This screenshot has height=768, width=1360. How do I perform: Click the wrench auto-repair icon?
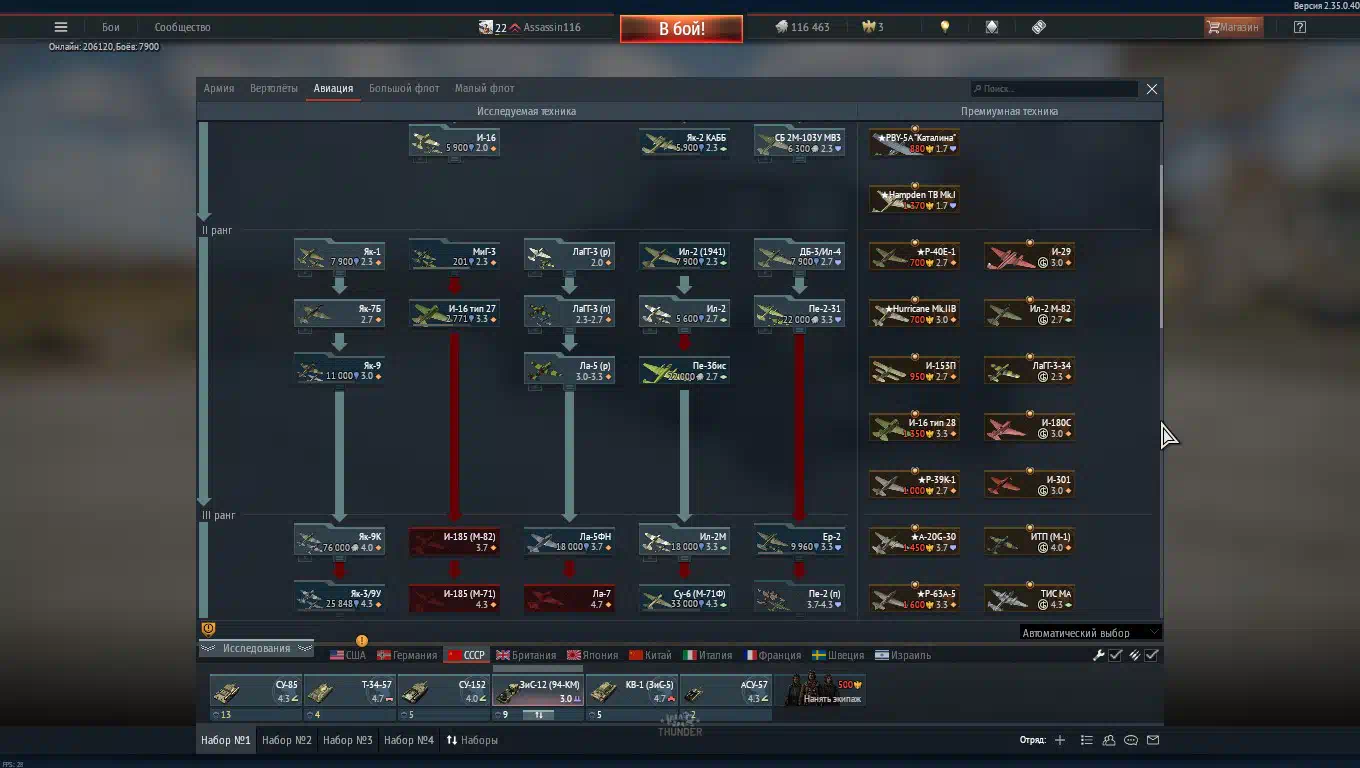click(1099, 655)
